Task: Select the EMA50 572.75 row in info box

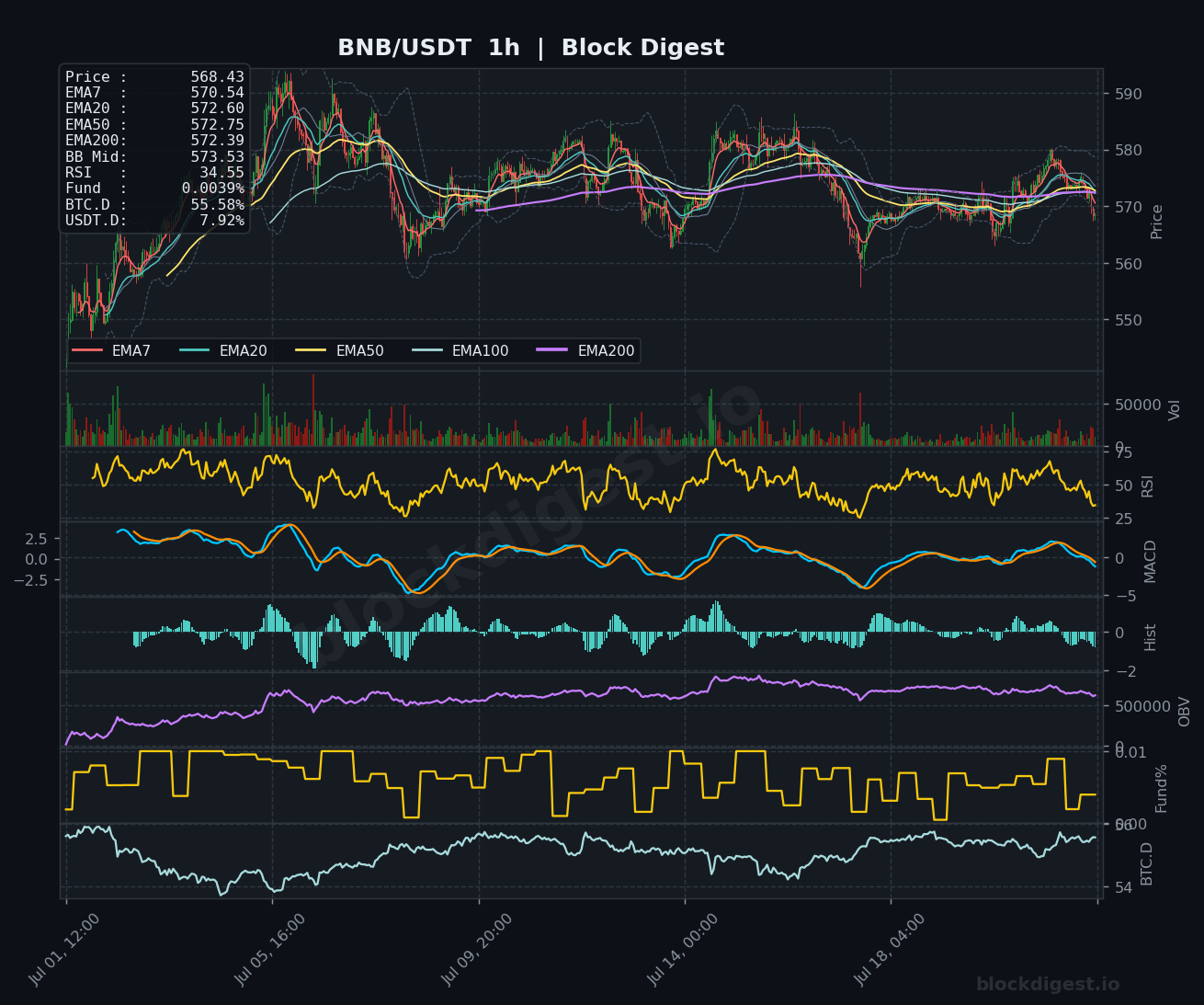Action: (154, 125)
